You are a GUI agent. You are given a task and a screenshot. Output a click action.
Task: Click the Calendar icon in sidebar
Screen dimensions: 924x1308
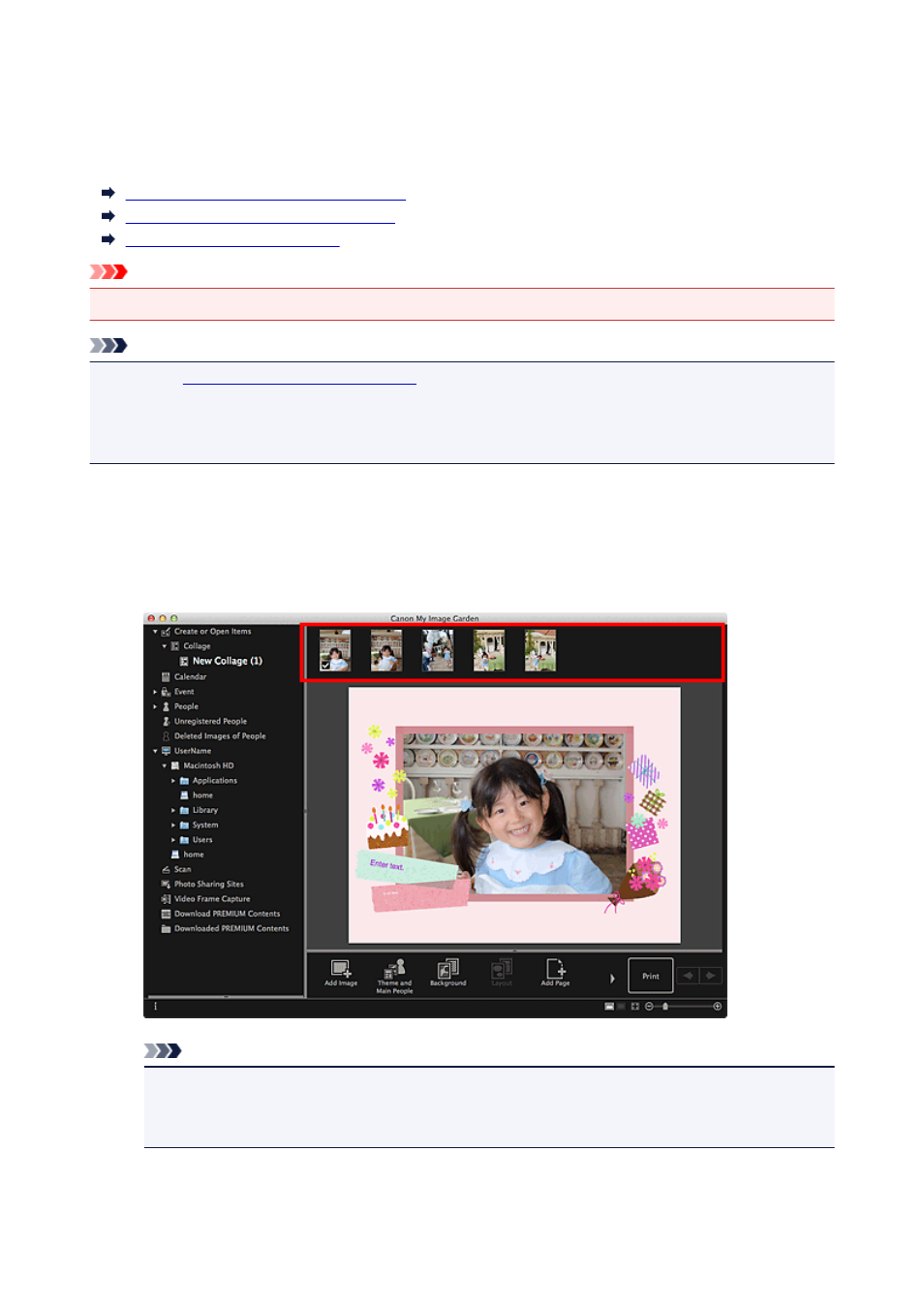click(166, 676)
